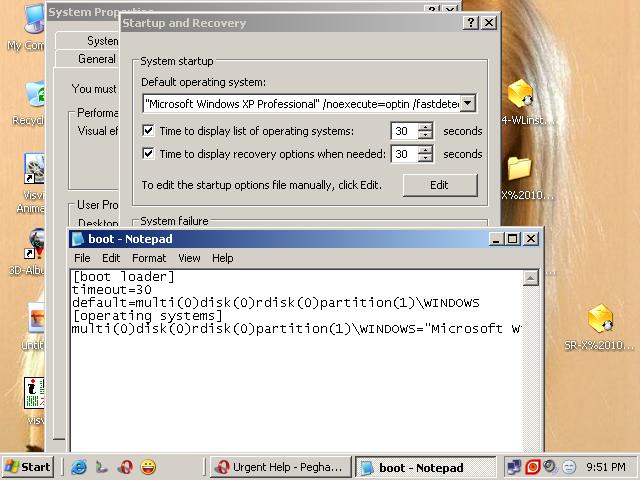Viewport: 640px width, 480px height.
Task: Launch Internet Explorer from Quick Launch
Action: click(x=79, y=467)
